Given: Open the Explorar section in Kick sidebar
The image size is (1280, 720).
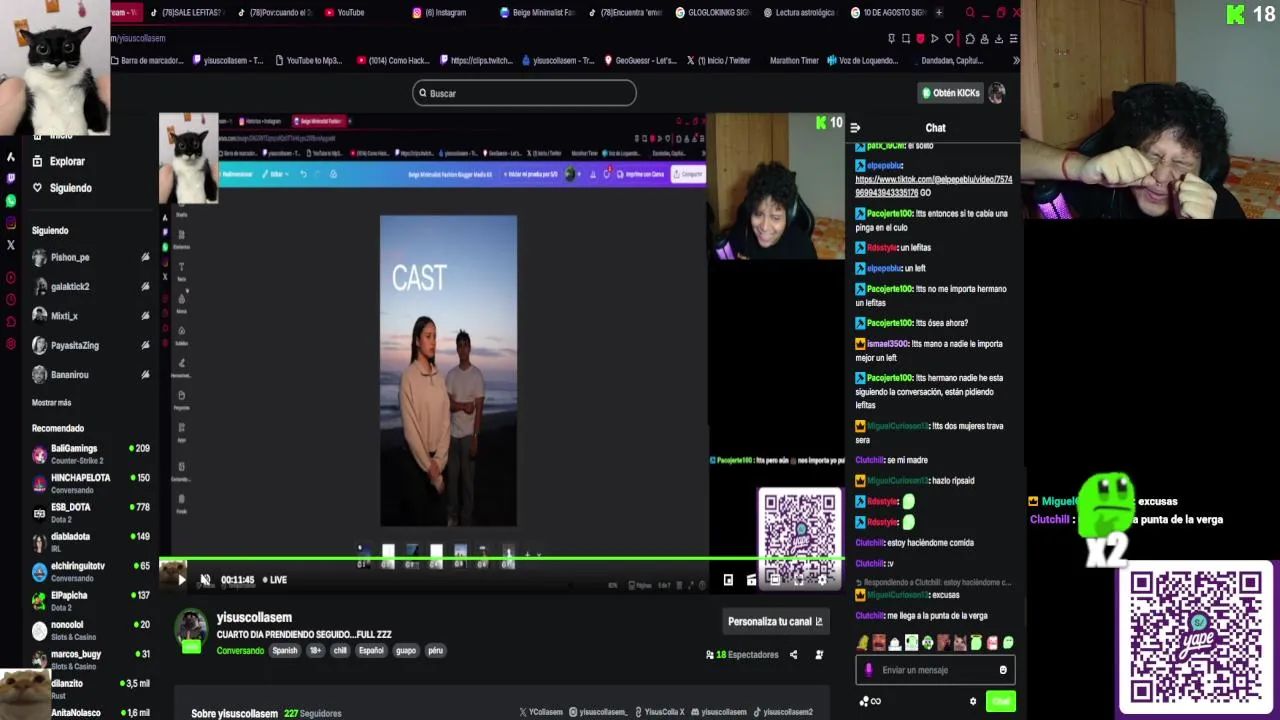Looking at the screenshot, I should coord(67,161).
